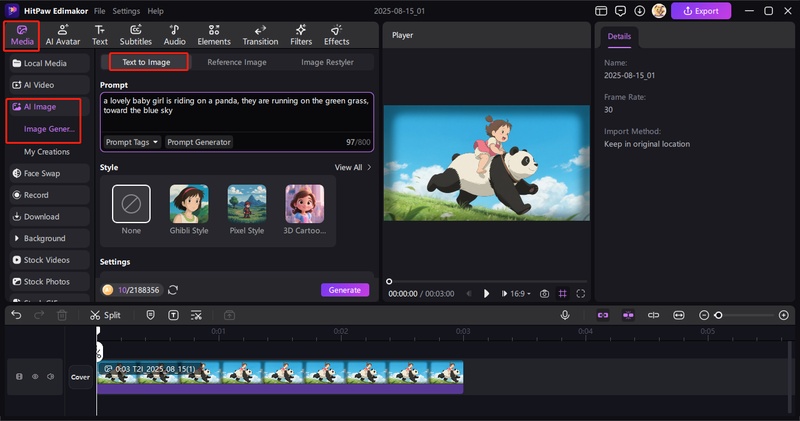Select Local Media in the sidebar
The width and height of the screenshot is (800, 421).
point(49,63)
